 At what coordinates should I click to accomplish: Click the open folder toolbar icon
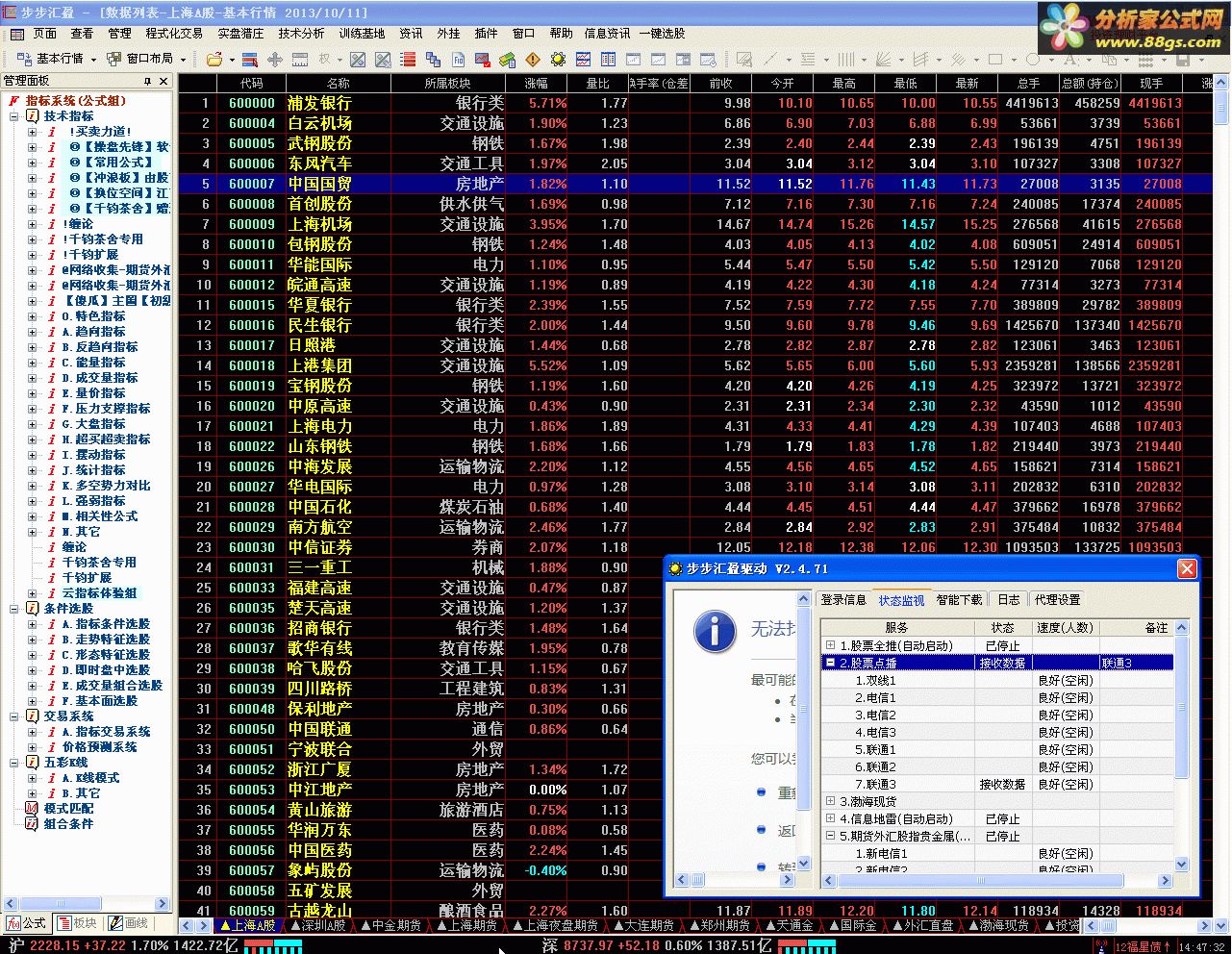(214, 60)
